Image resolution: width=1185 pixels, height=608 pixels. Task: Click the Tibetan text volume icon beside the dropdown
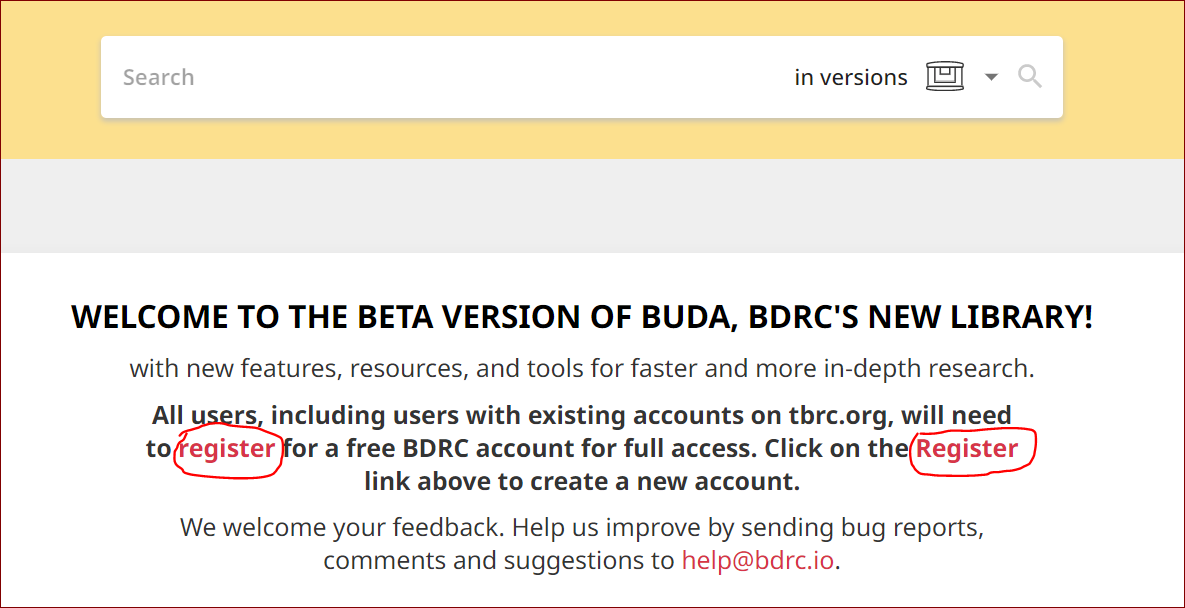(x=945, y=76)
